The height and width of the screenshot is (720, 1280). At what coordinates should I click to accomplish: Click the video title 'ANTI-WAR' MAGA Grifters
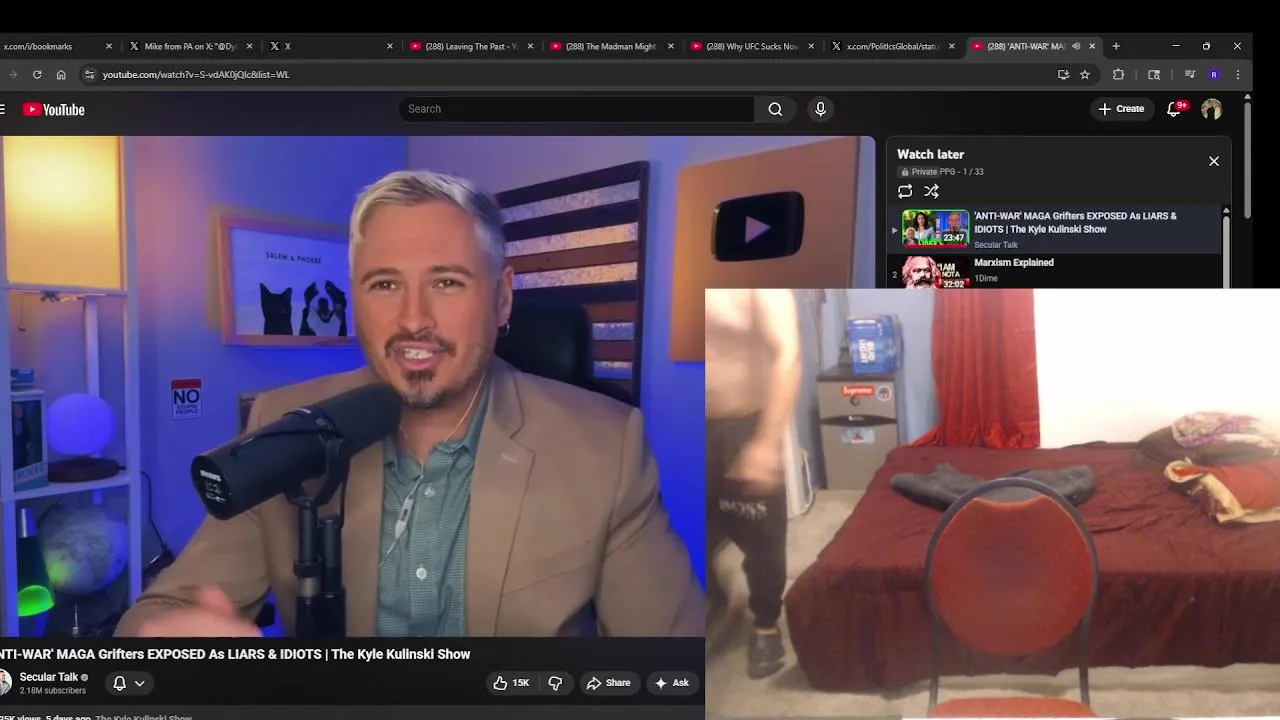[x=235, y=654]
